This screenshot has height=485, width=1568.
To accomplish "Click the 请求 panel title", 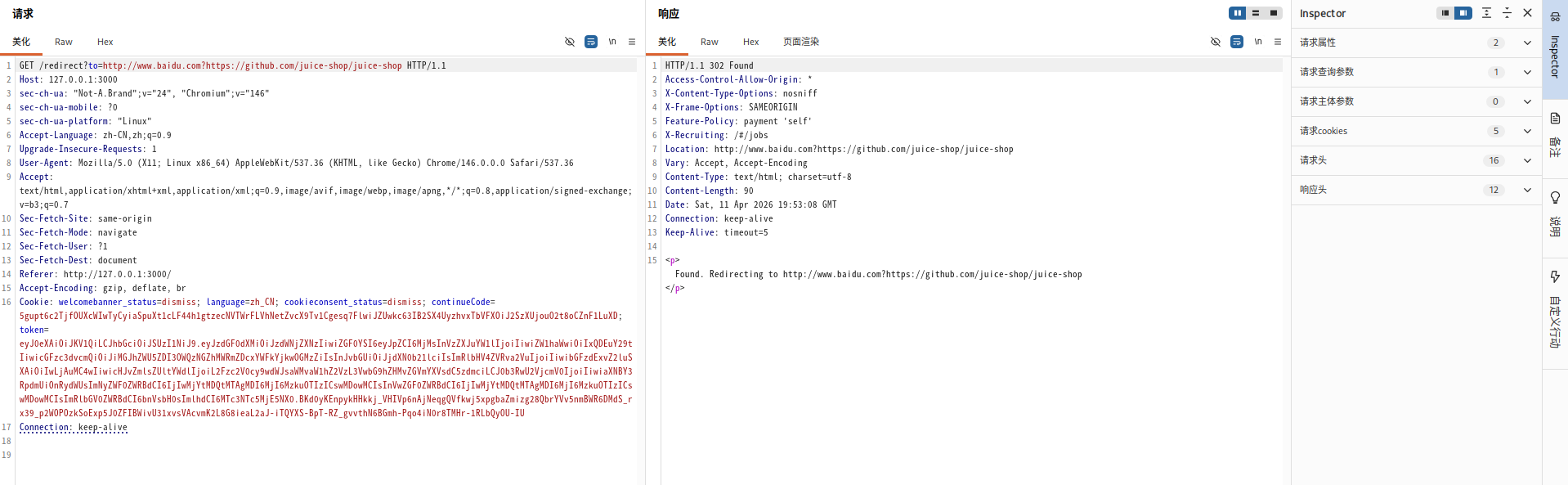I will click(x=23, y=13).
